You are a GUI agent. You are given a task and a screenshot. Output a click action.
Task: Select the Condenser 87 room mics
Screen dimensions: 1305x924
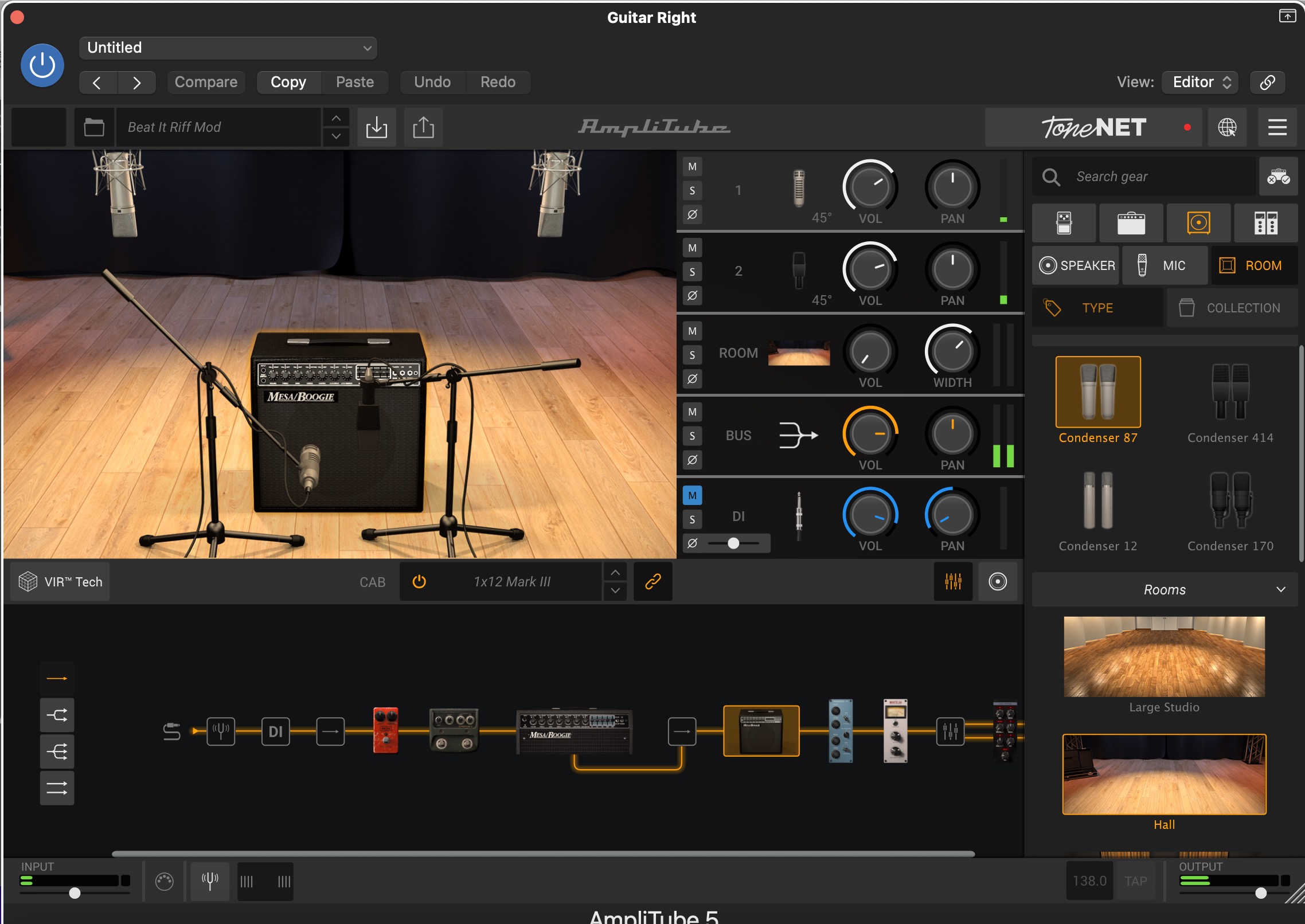pyautogui.click(x=1098, y=401)
